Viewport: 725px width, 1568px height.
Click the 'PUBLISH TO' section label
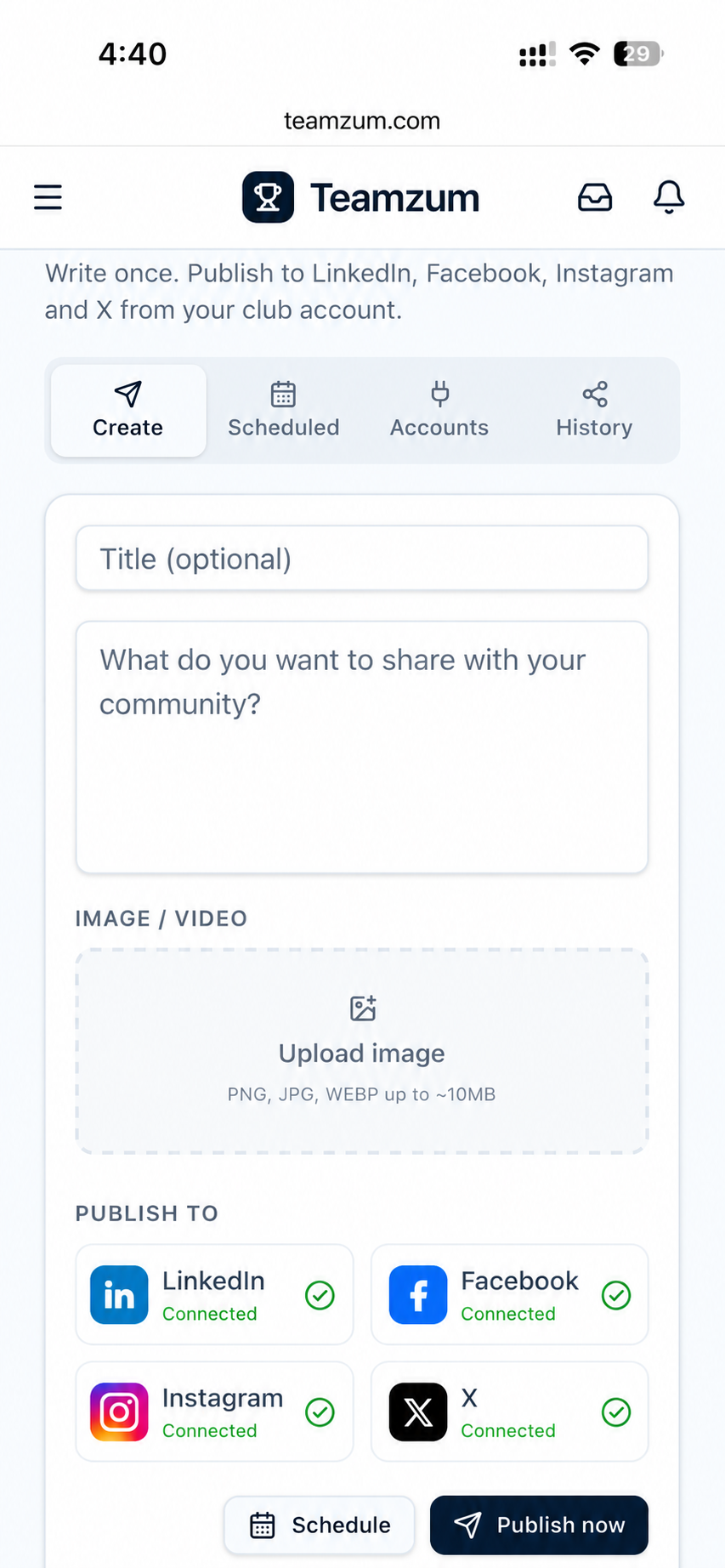pos(147,1213)
